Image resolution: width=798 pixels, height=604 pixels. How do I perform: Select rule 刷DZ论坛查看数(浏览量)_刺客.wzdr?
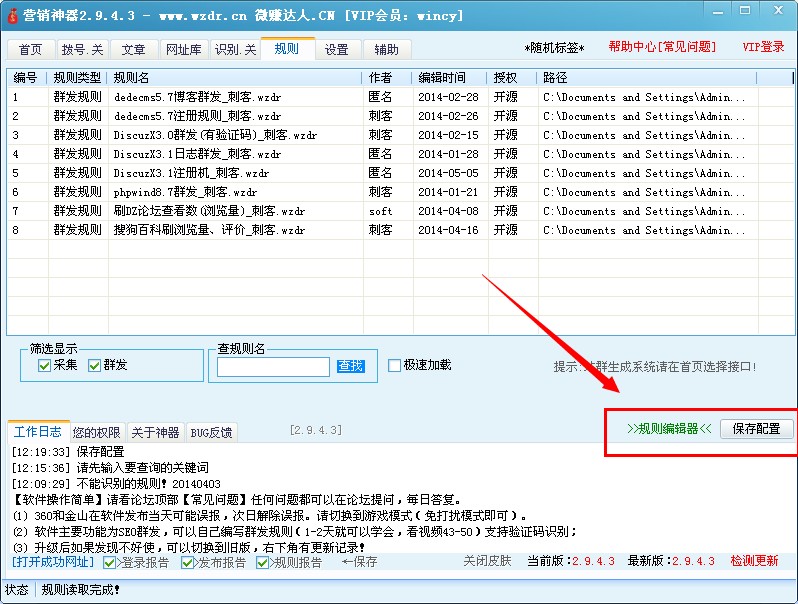tap(209, 211)
